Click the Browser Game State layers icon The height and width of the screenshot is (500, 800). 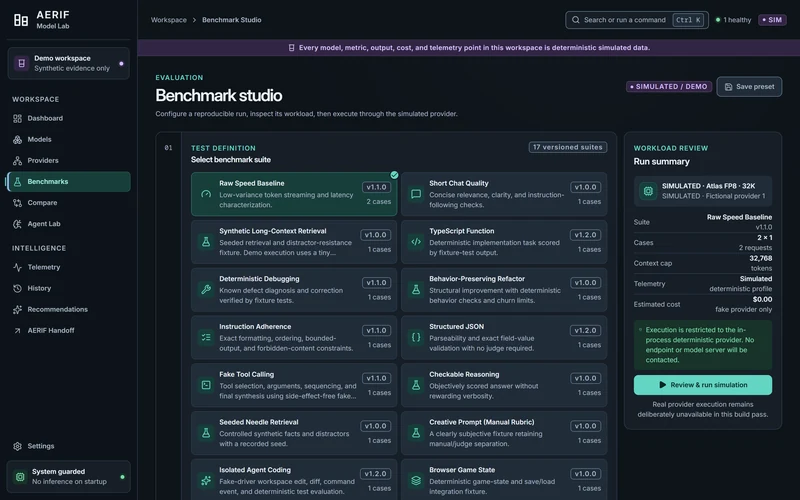[416, 481]
